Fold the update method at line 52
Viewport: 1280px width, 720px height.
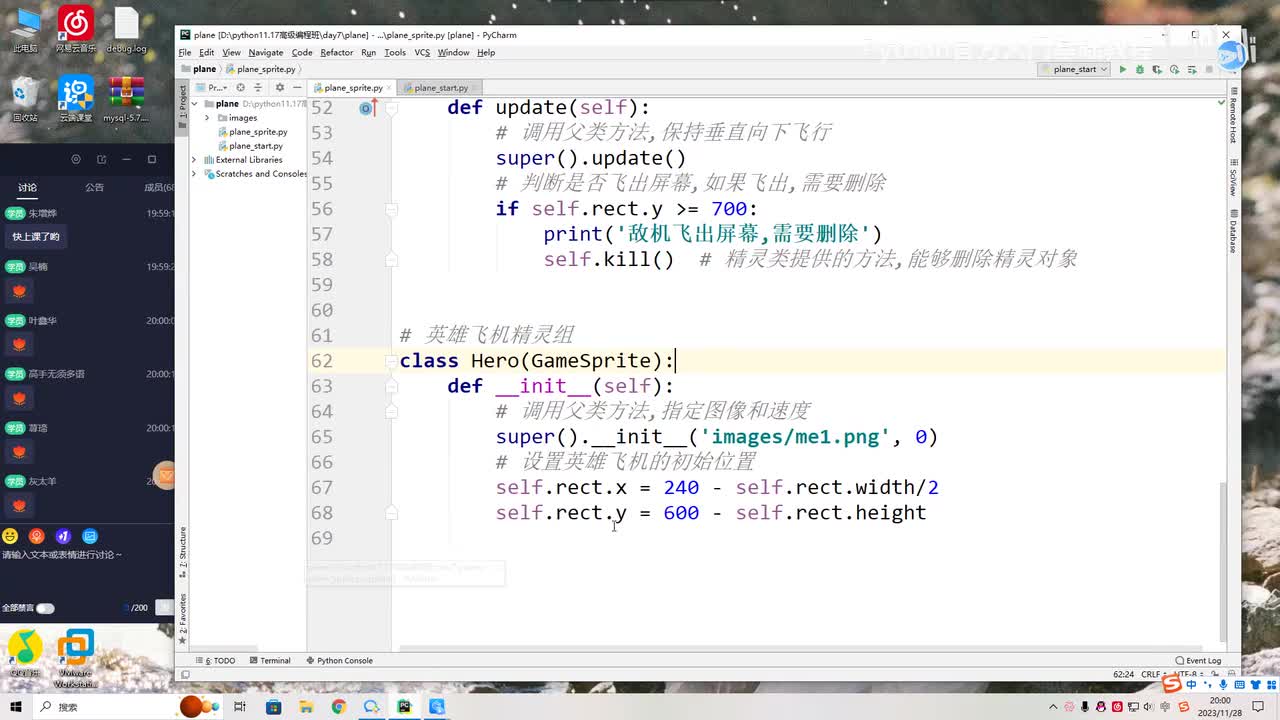point(391,108)
